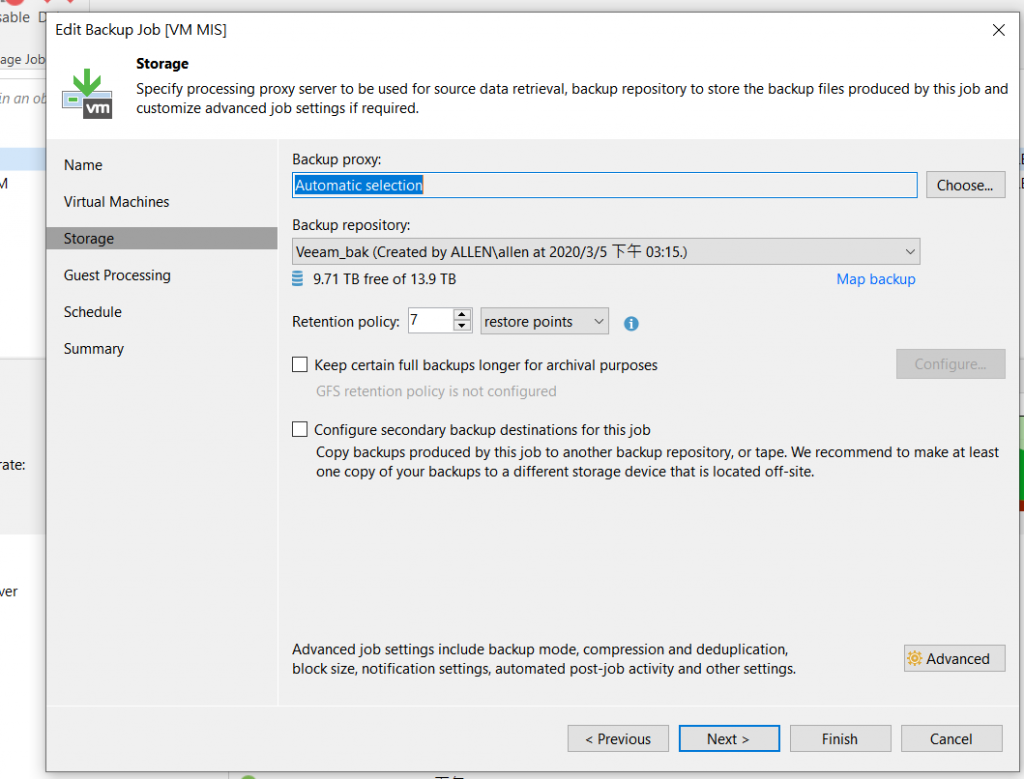Click the Configure... GFS retention button
Image resolution: width=1024 pixels, height=779 pixels.
click(950, 364)
